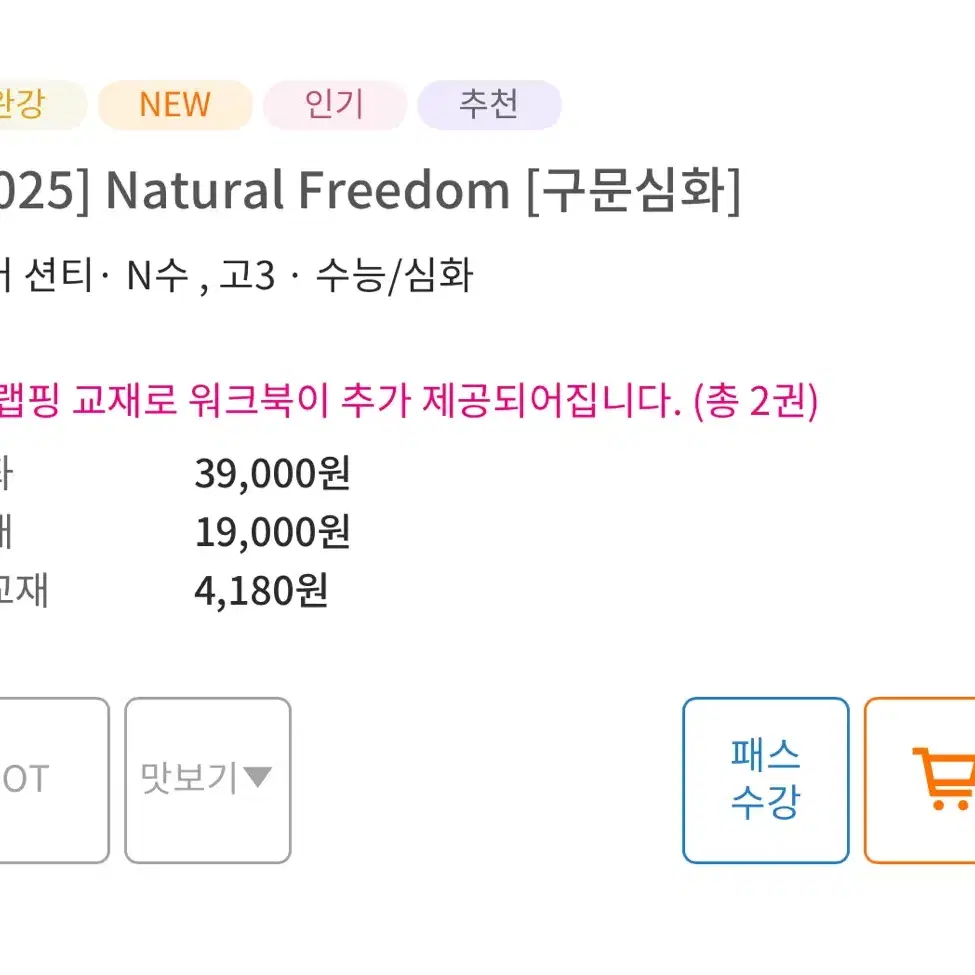Click the 39,000원 course price
The width and height of the screenshot is (975, 975).
[272, 474]
